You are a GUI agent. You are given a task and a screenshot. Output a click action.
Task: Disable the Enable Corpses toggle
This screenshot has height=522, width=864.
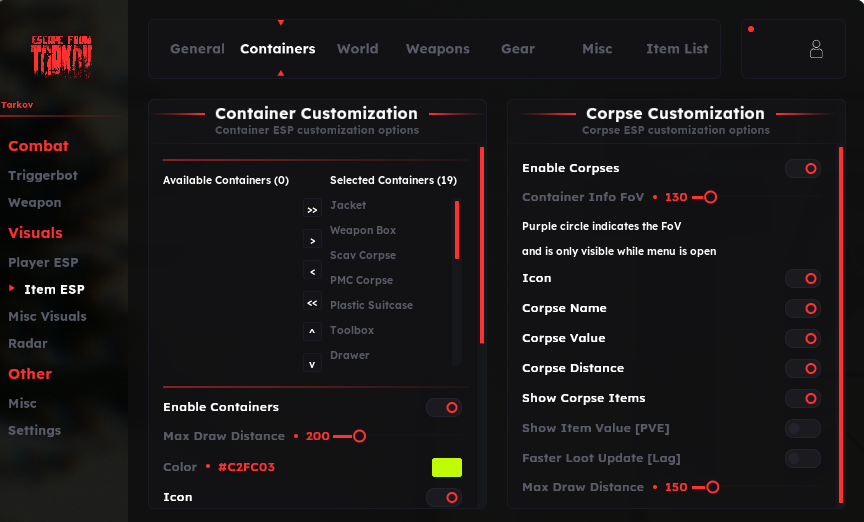point(802,169)
